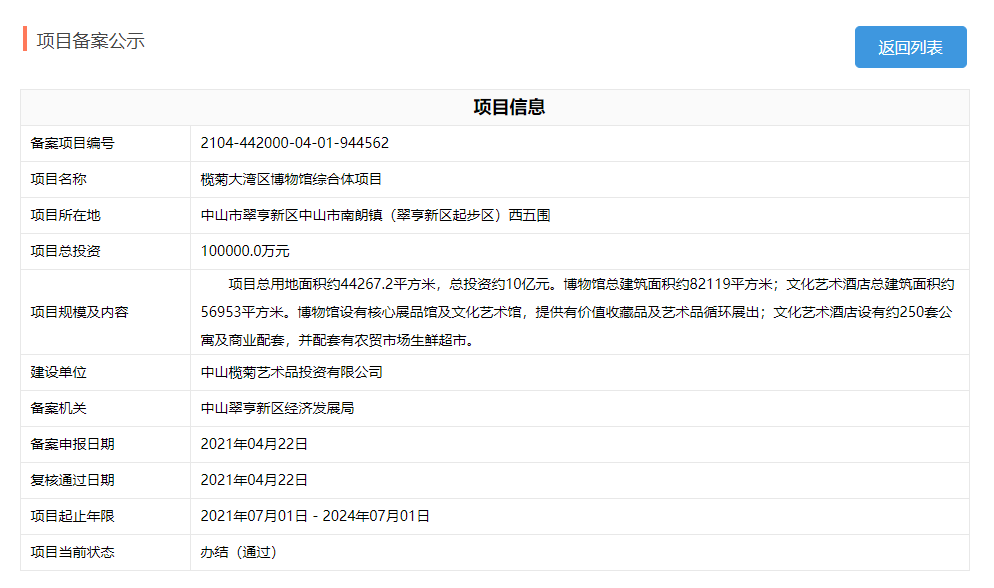This screenshot has height=588, width=994.
Task: Click the 建设单位 label cell
Action: (105, 373)
